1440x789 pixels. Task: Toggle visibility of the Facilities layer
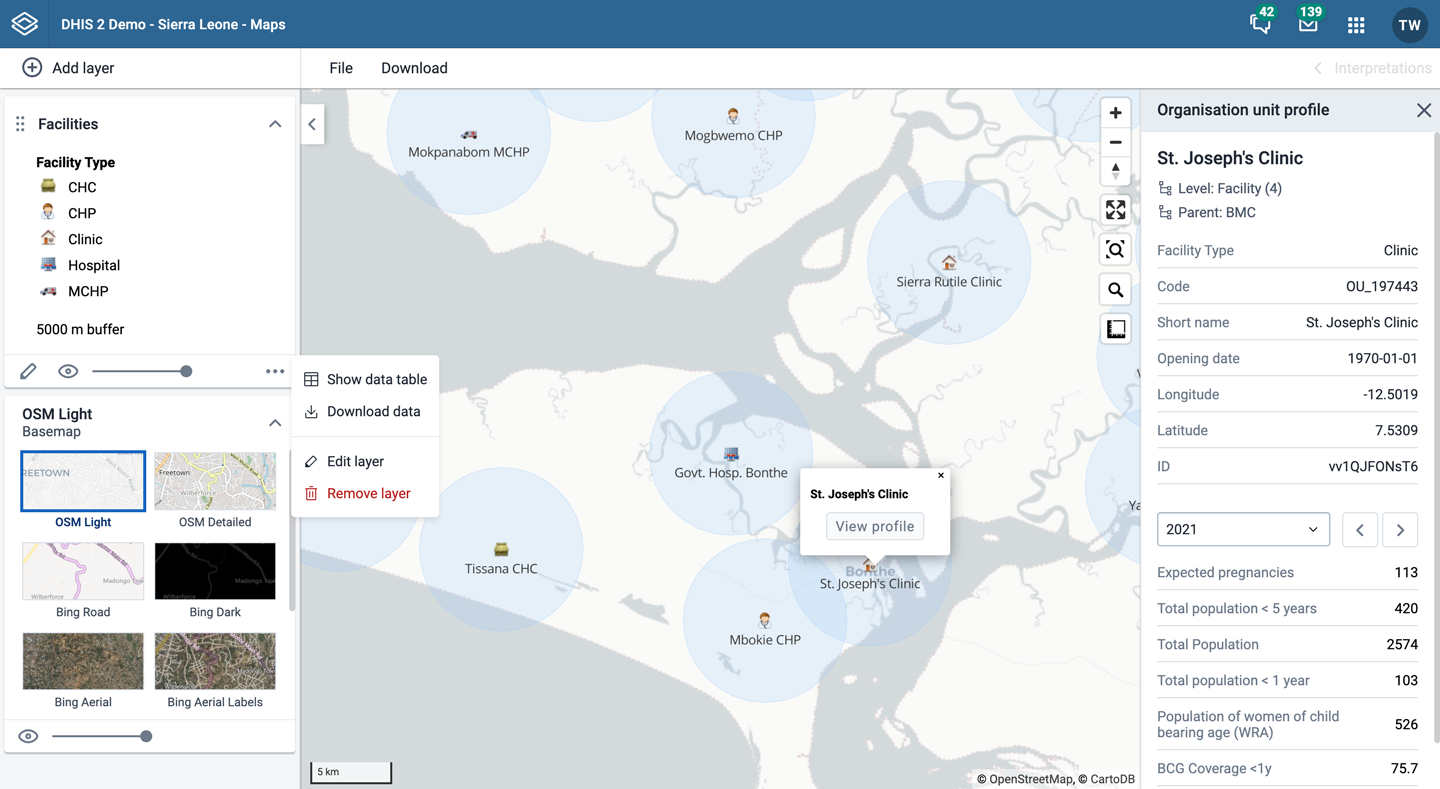(68, 371)
